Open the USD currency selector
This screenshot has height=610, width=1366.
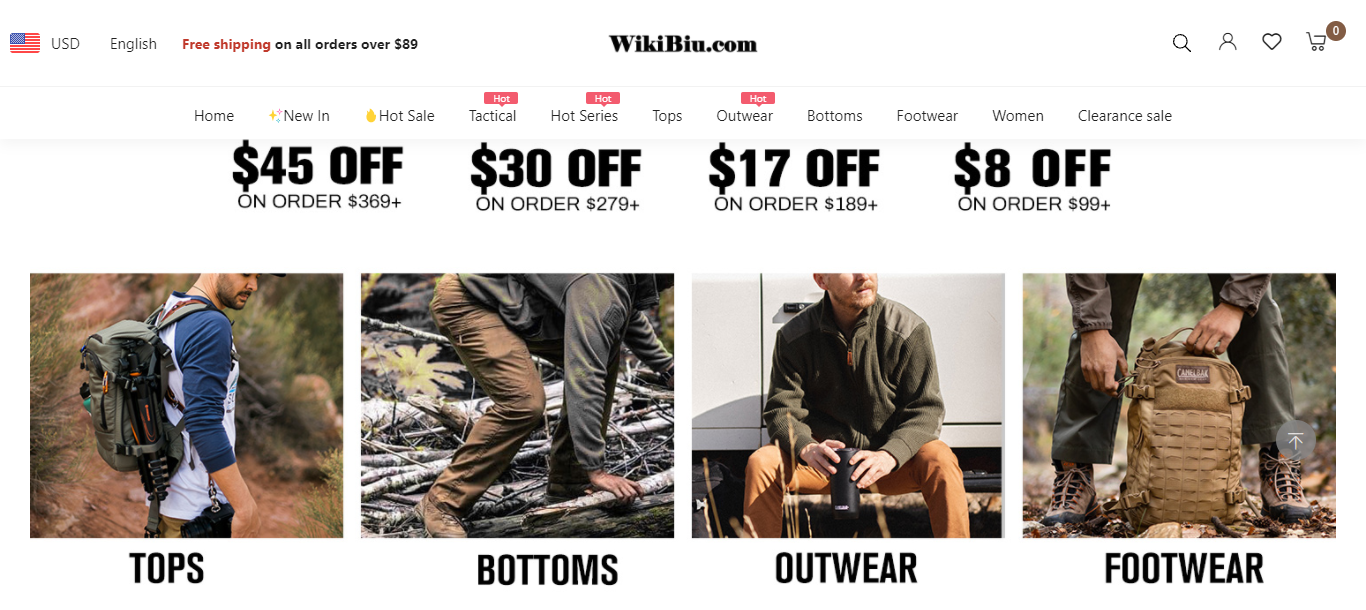tap(65, 44)
